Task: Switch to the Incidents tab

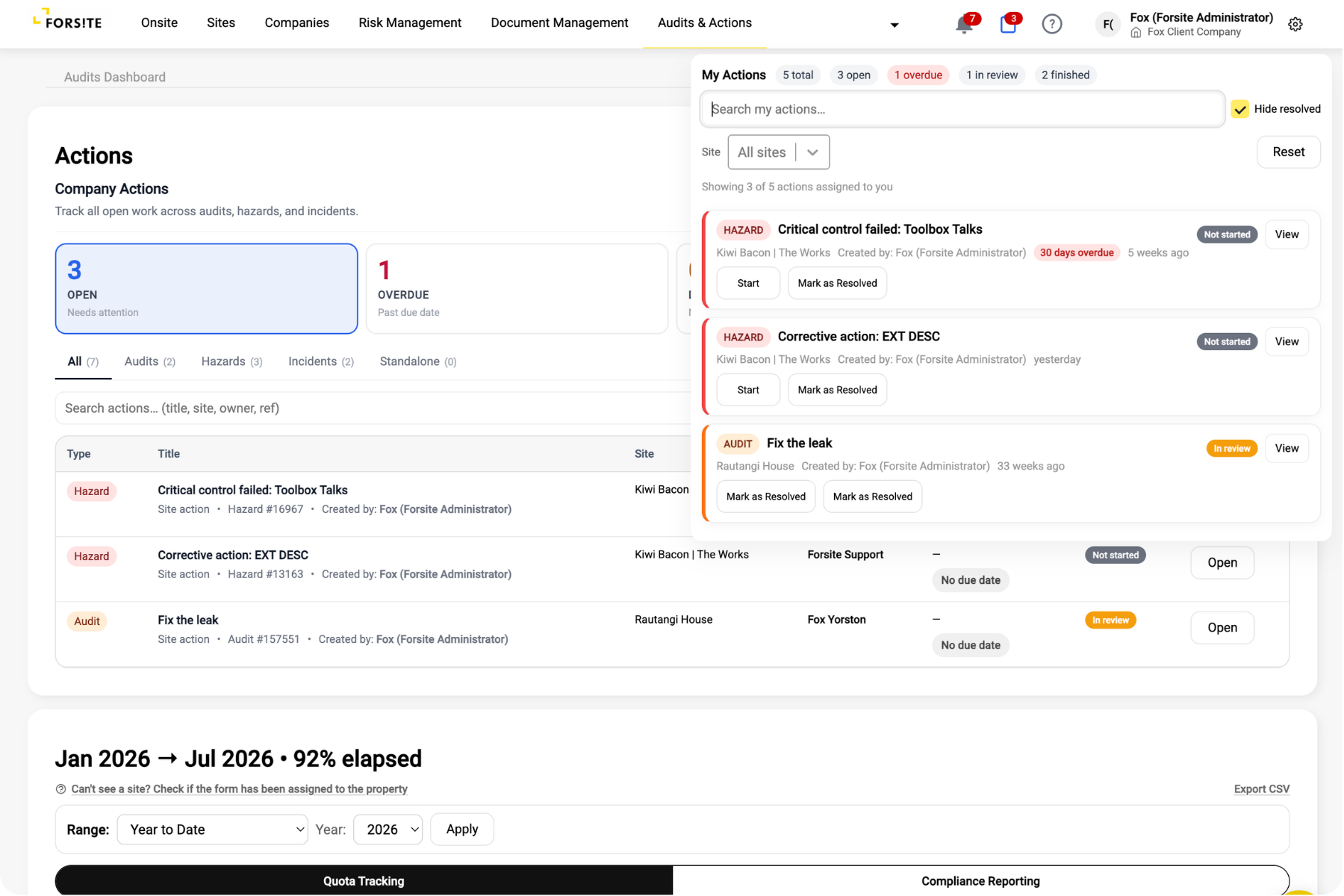Action: point(321,362)
